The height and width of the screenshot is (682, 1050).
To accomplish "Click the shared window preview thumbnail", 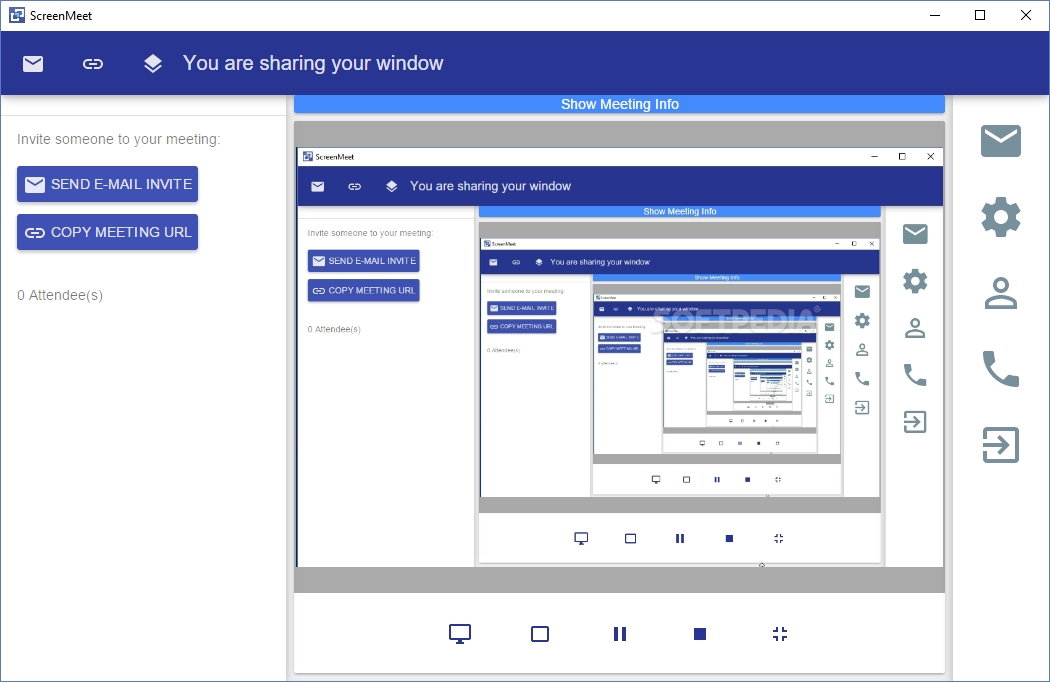I will click(619, 357).
